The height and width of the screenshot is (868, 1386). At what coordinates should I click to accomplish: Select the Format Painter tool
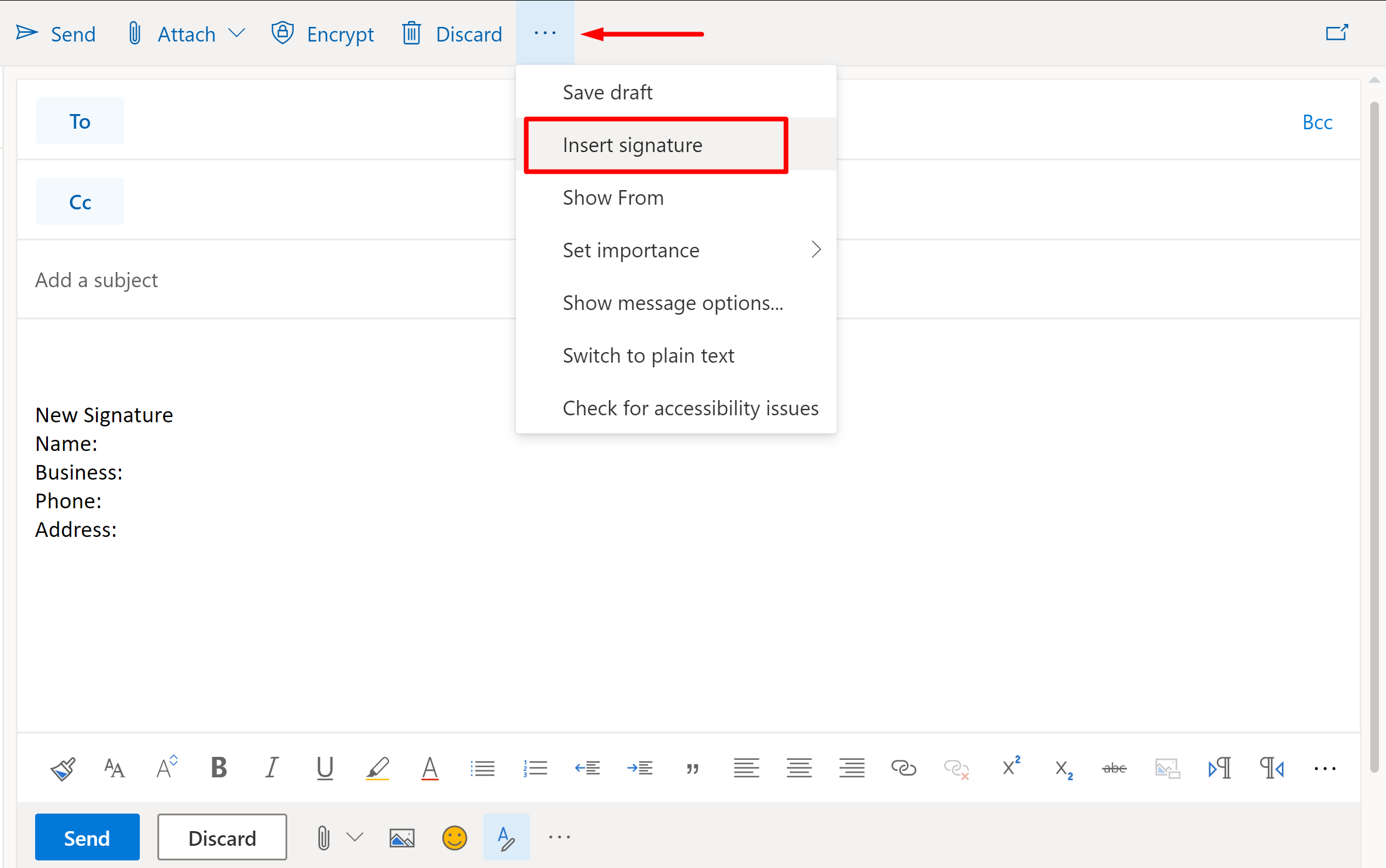[63, 768]
